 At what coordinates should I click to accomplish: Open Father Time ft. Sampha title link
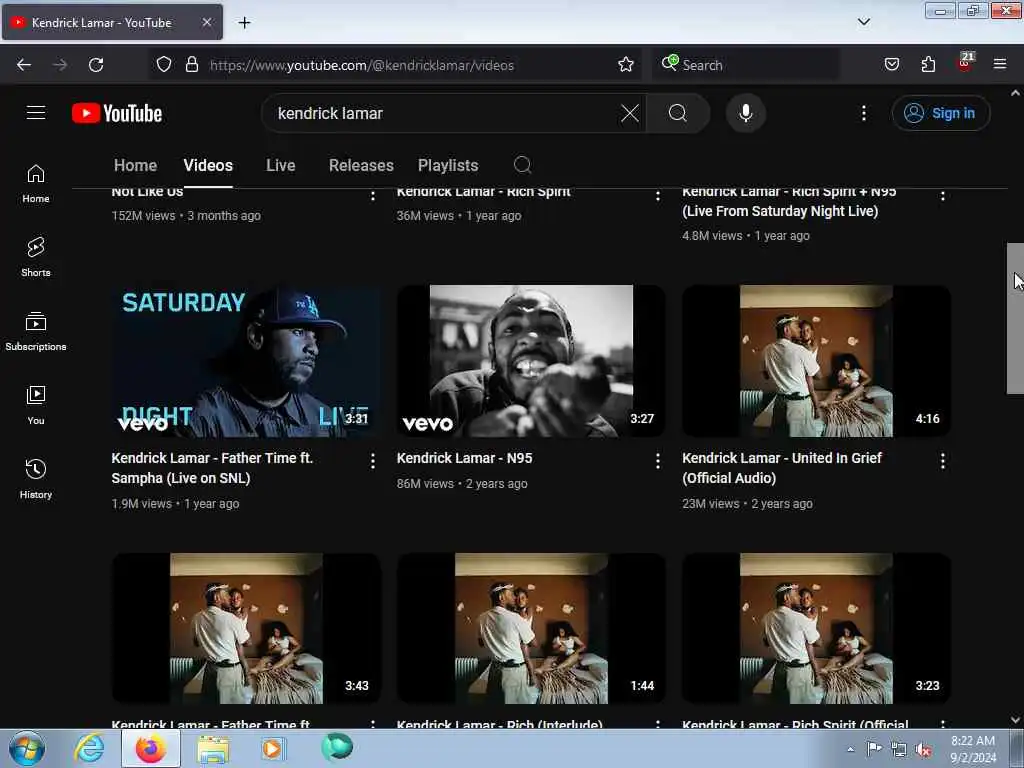click(212, 468)
